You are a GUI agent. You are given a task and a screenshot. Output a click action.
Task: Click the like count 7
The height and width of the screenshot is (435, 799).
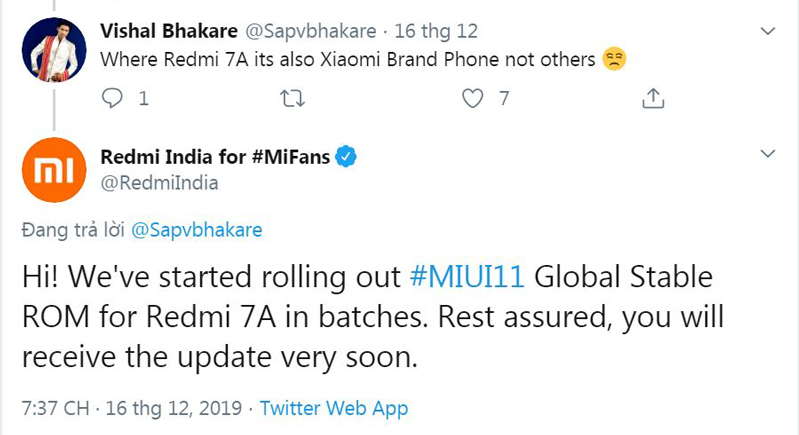[505, 99]
